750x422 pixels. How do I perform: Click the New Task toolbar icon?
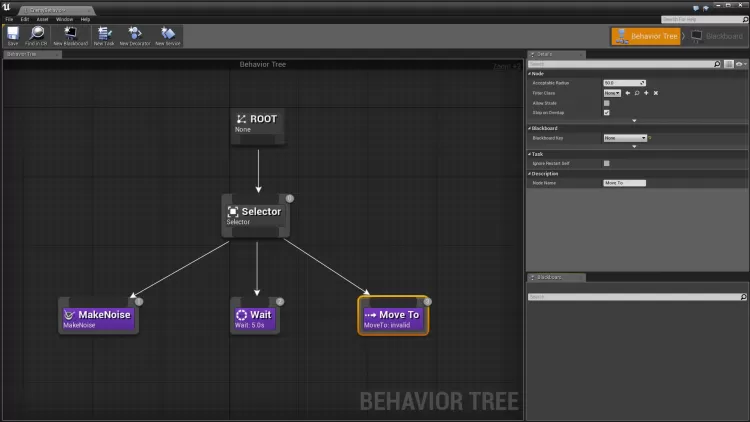104,36
